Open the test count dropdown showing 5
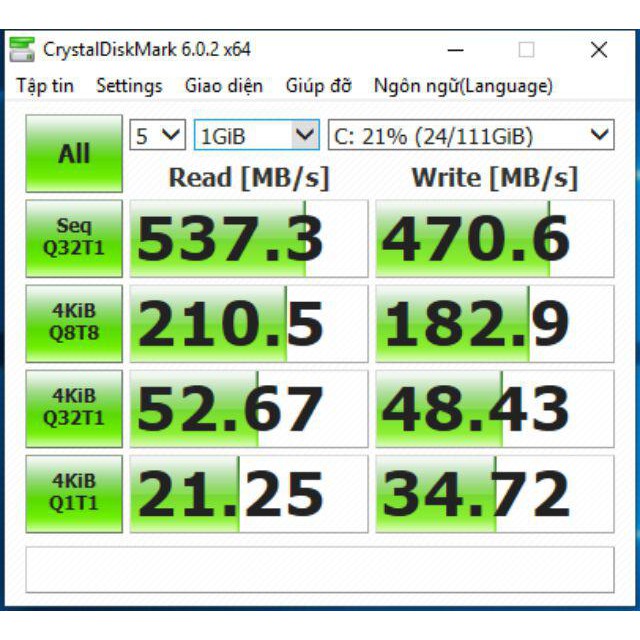 158,136
